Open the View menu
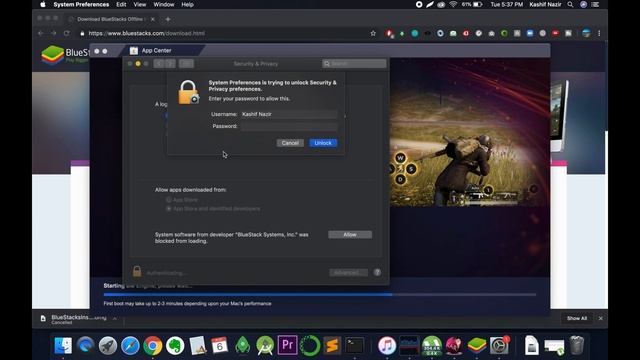640x360 pixels. click(x=140, y=4)
